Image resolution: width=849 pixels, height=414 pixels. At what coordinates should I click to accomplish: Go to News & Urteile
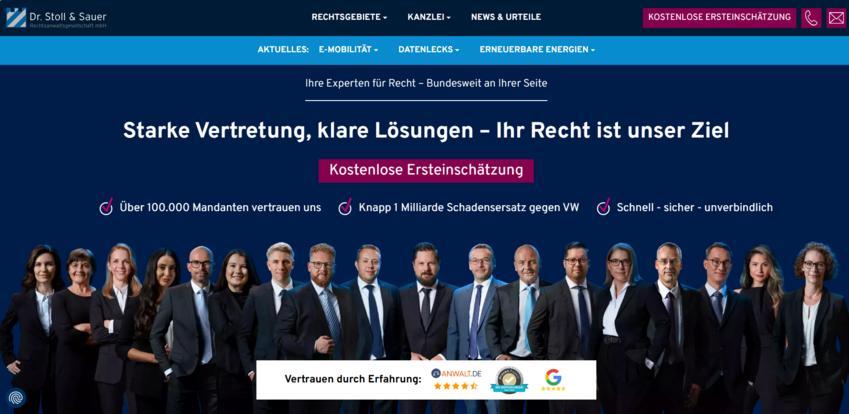click(506, 17)
